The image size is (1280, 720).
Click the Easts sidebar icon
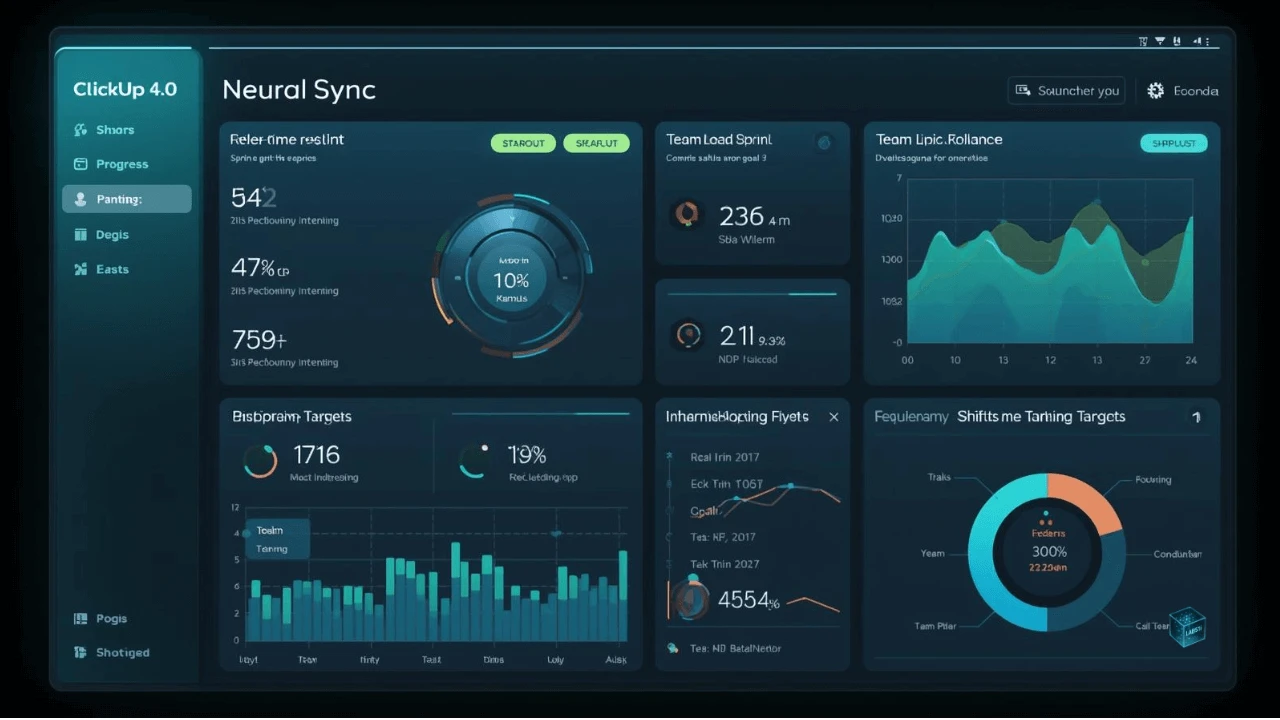pyautogui.click(x=81, y=269)
